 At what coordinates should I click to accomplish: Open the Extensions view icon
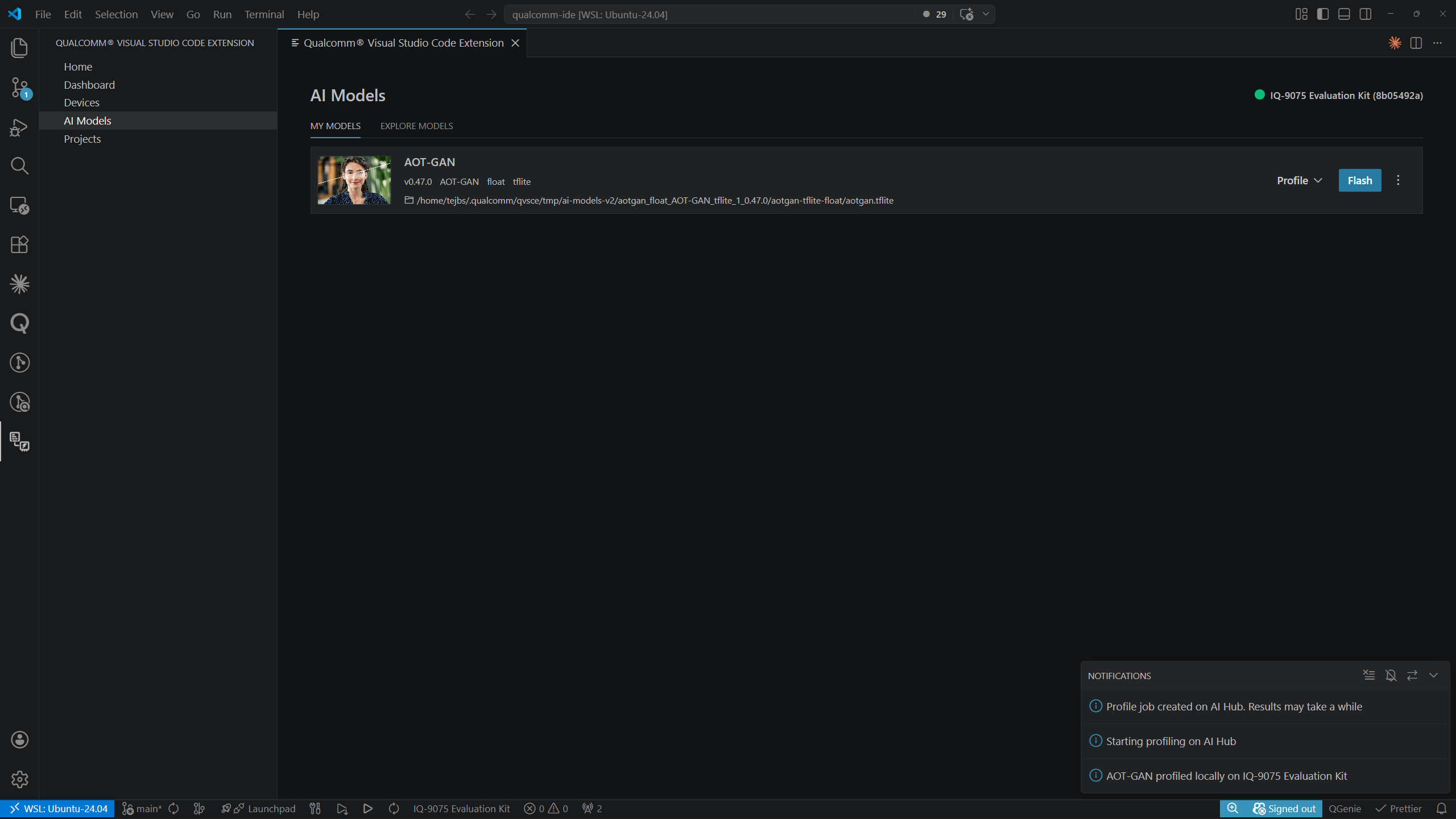(19, 245)
